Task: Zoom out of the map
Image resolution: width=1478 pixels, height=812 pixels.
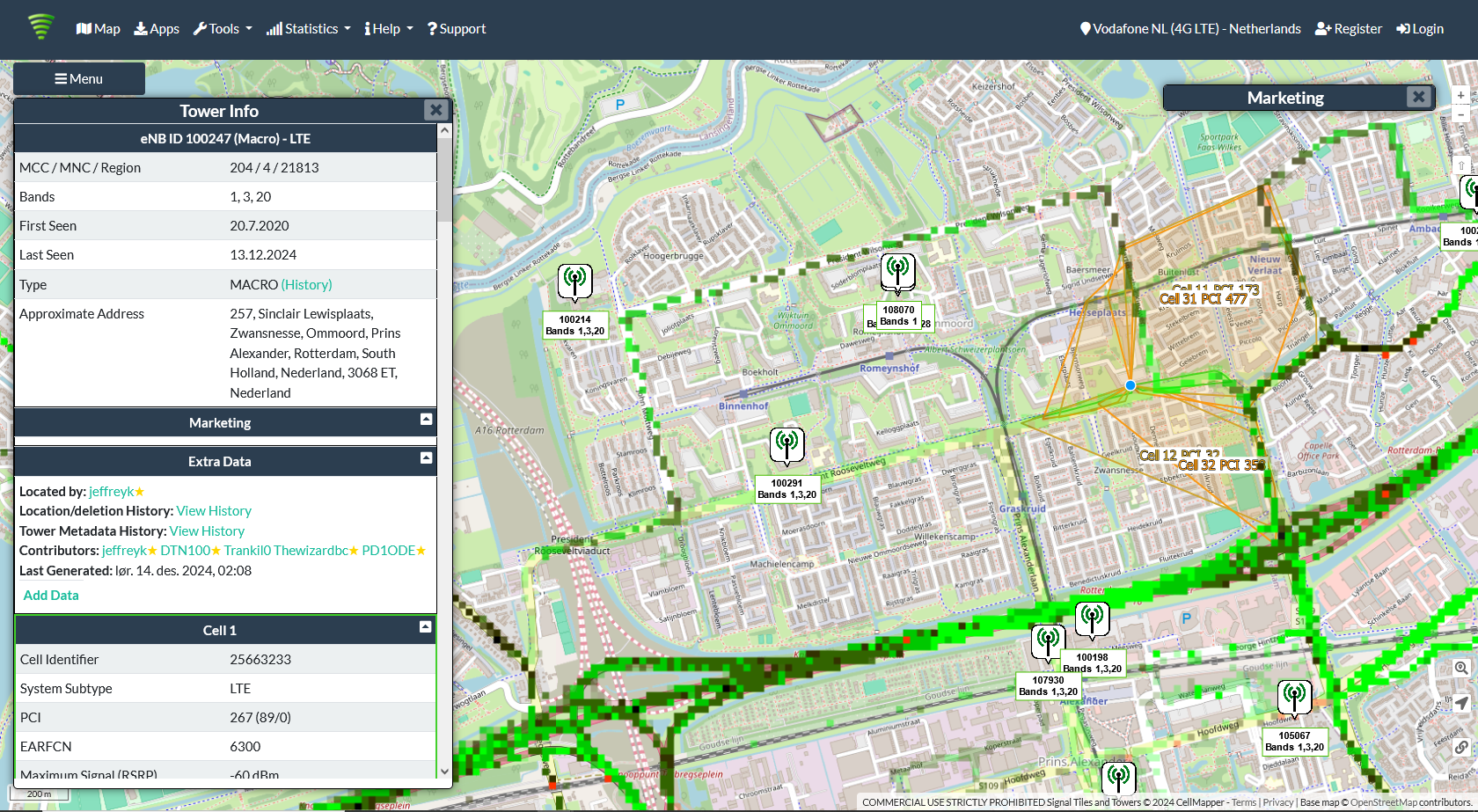Action: click(1460, 115)
